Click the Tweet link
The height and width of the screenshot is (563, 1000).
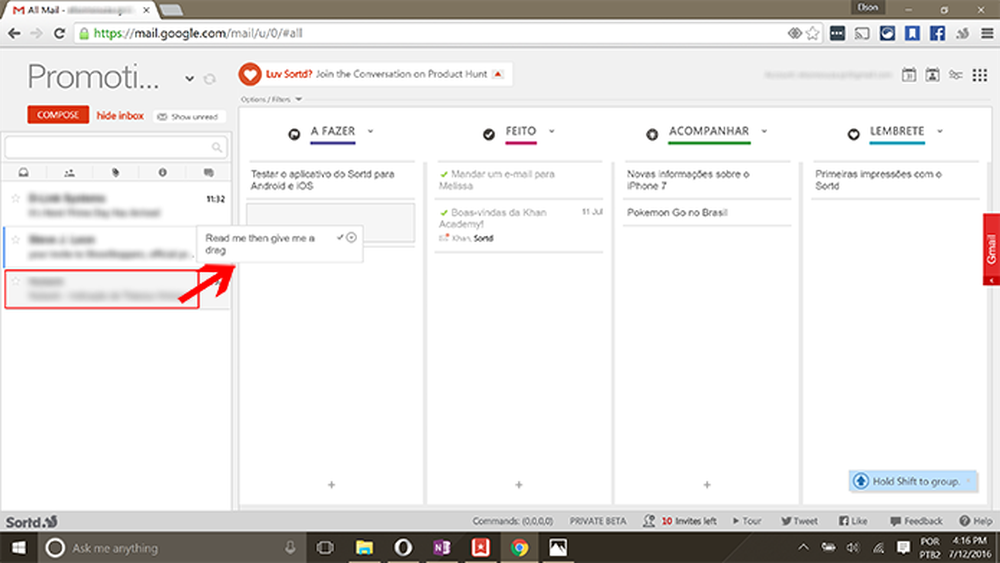(x=800, y=521)
